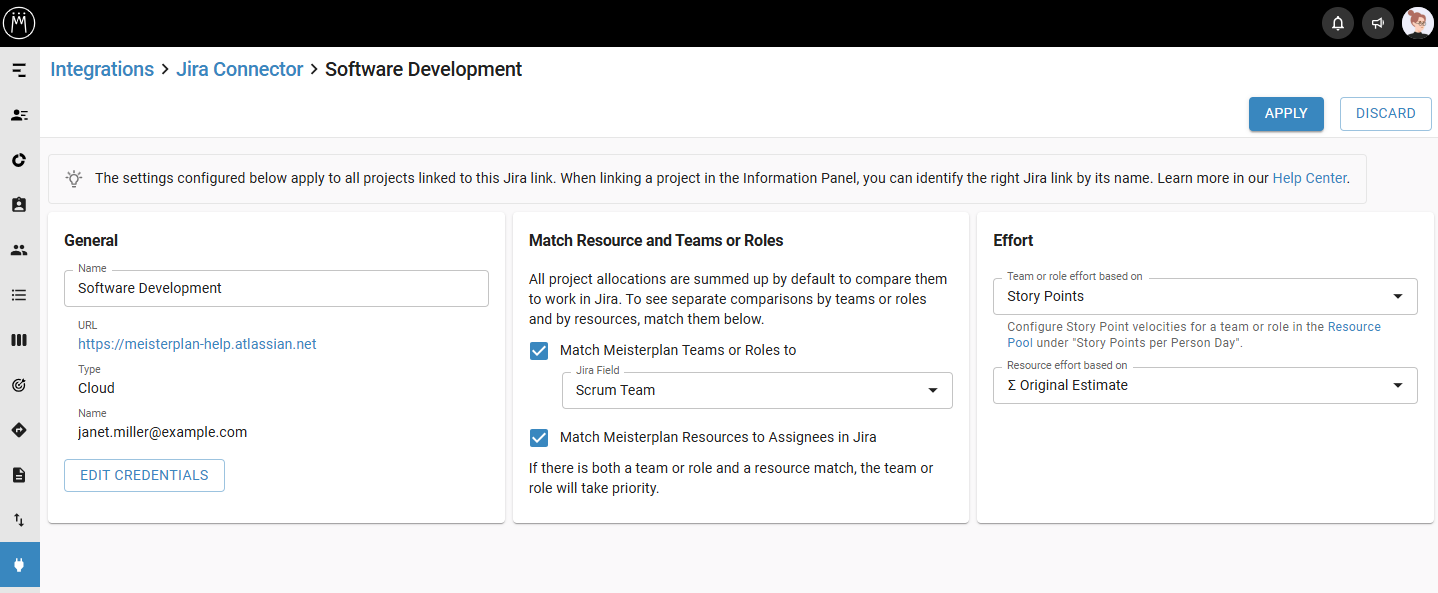This screenshot has height=593, width=1438.
Task: Open Resource effort based on dropdown
Action: [1205, 385]
